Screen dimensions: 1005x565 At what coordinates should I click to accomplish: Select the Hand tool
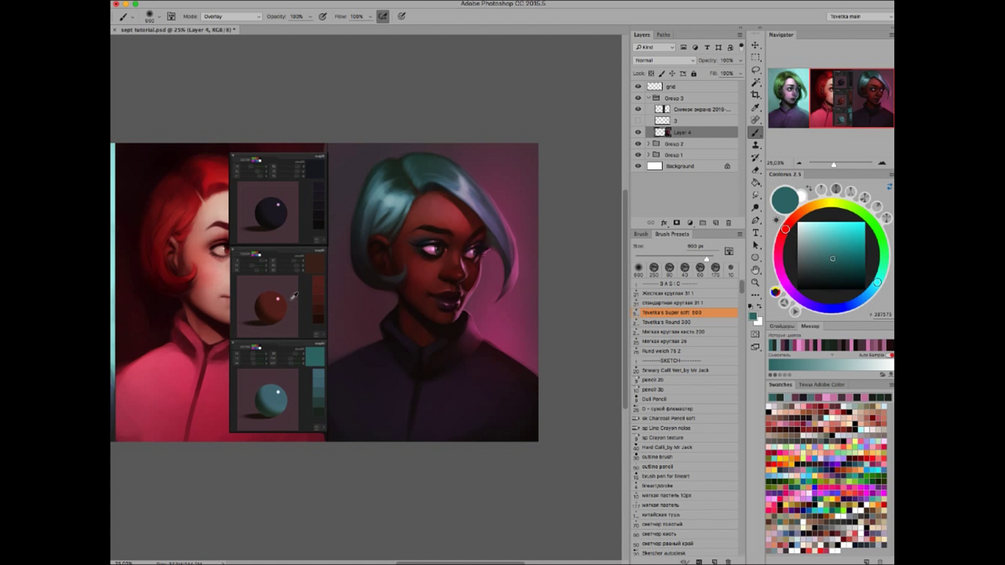756,270
